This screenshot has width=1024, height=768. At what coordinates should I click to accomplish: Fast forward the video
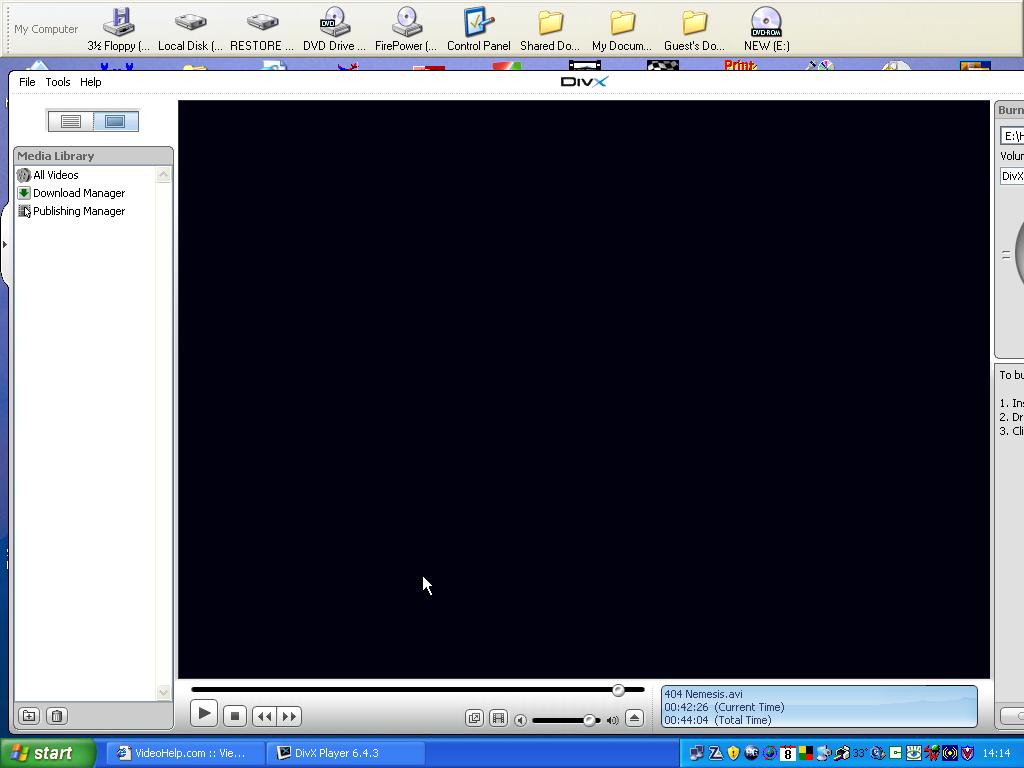pos(289,716)
